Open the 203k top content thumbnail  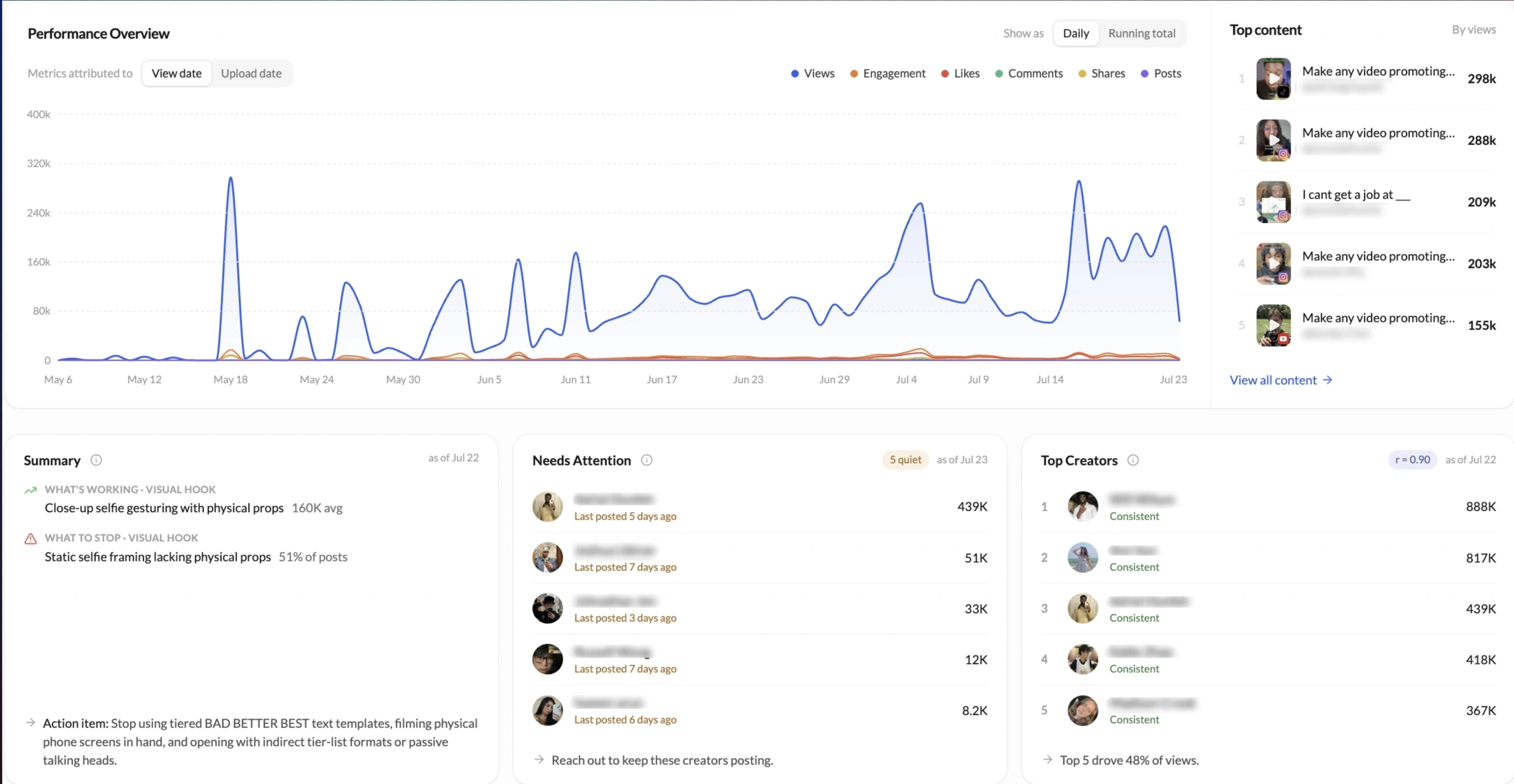(1273, 264)
